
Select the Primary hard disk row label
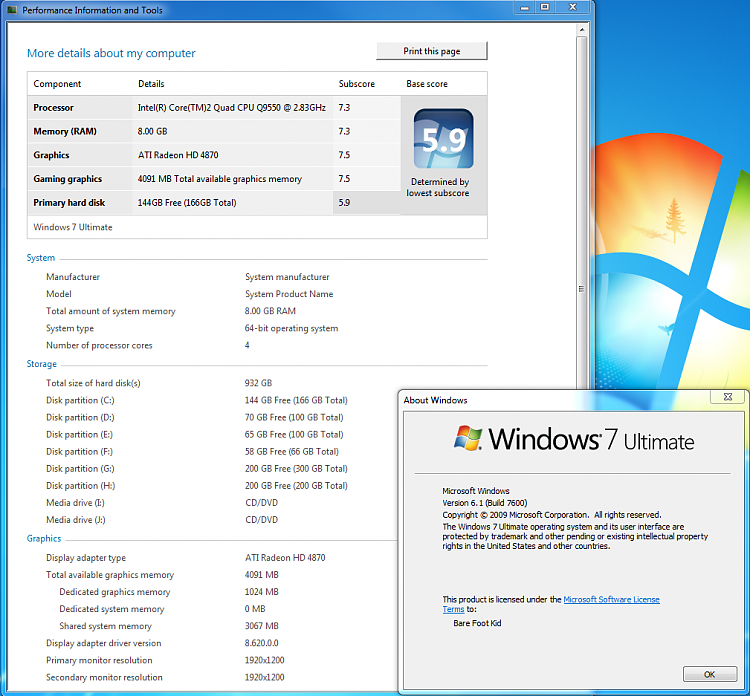pyautogui.click(x=69, y=203)
